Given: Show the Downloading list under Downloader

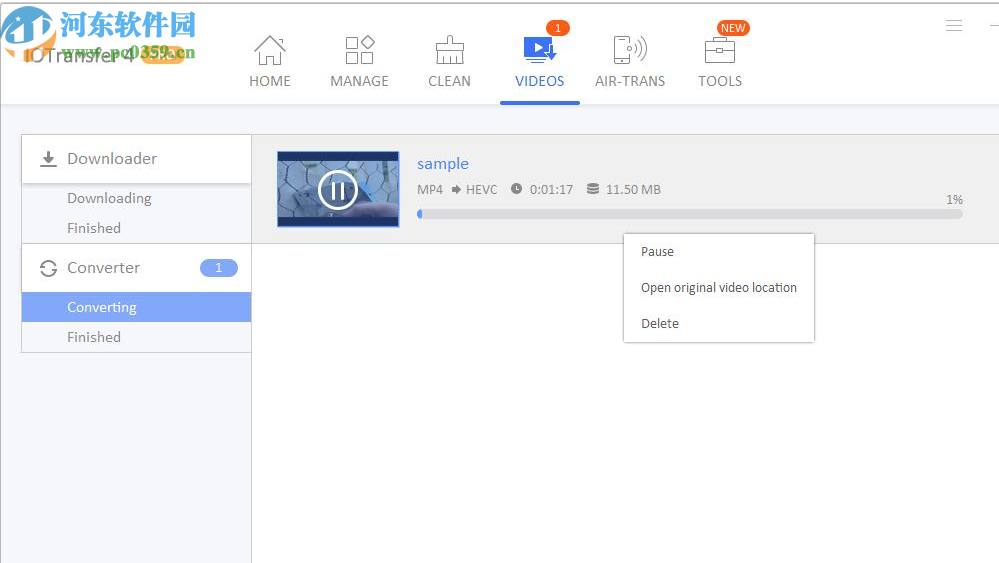Looking at the screenshot, I should 109,198.
